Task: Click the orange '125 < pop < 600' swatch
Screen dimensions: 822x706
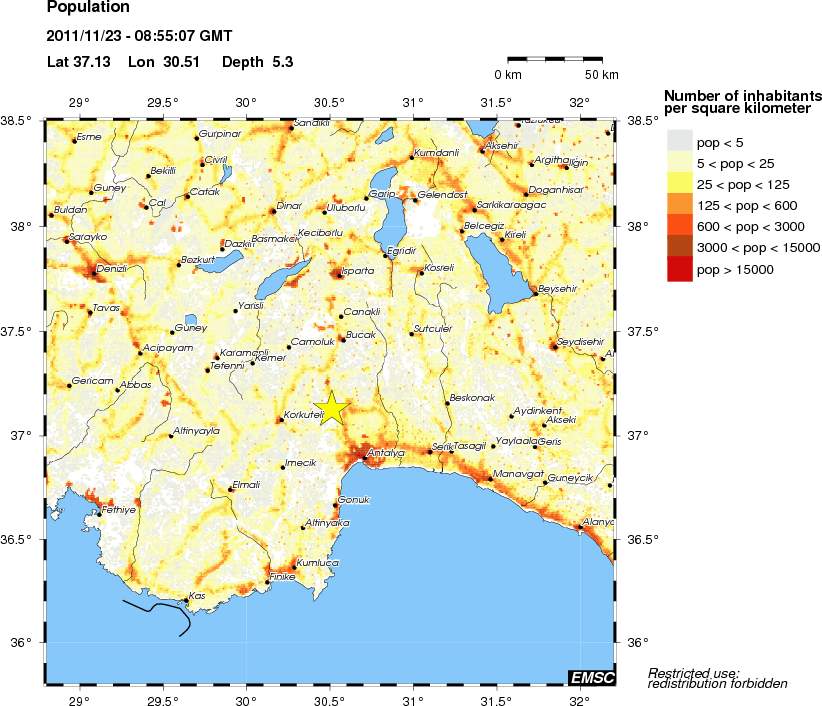Action: (x=680, y=205)
